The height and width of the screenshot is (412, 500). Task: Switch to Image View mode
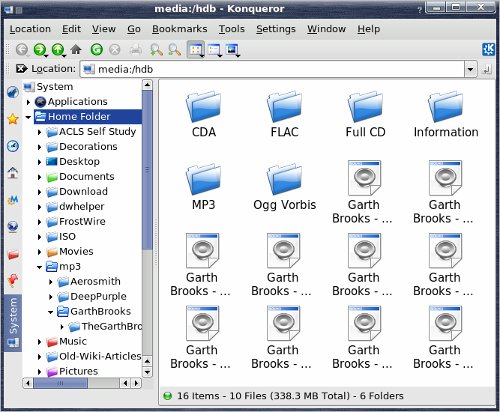click(x=232, y=50)
